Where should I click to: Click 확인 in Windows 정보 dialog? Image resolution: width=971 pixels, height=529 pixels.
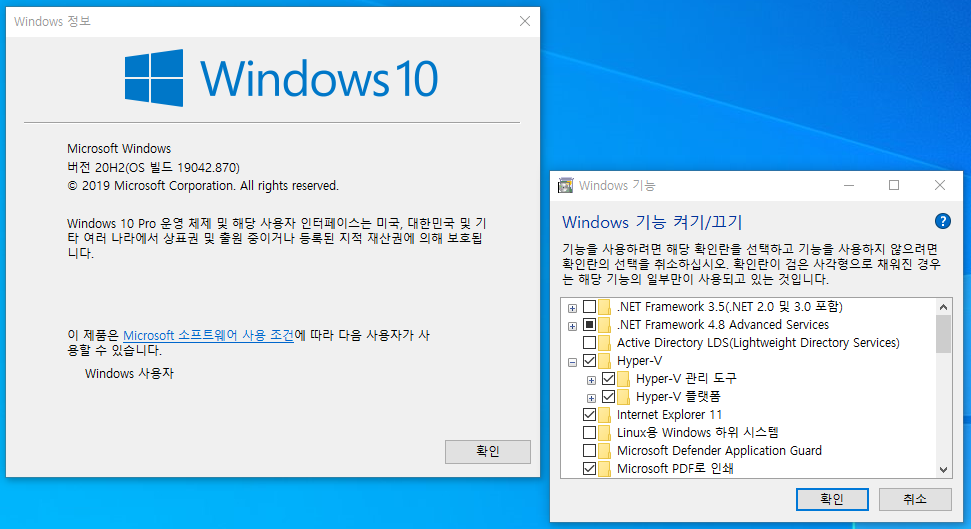click(x=488, y=452)
